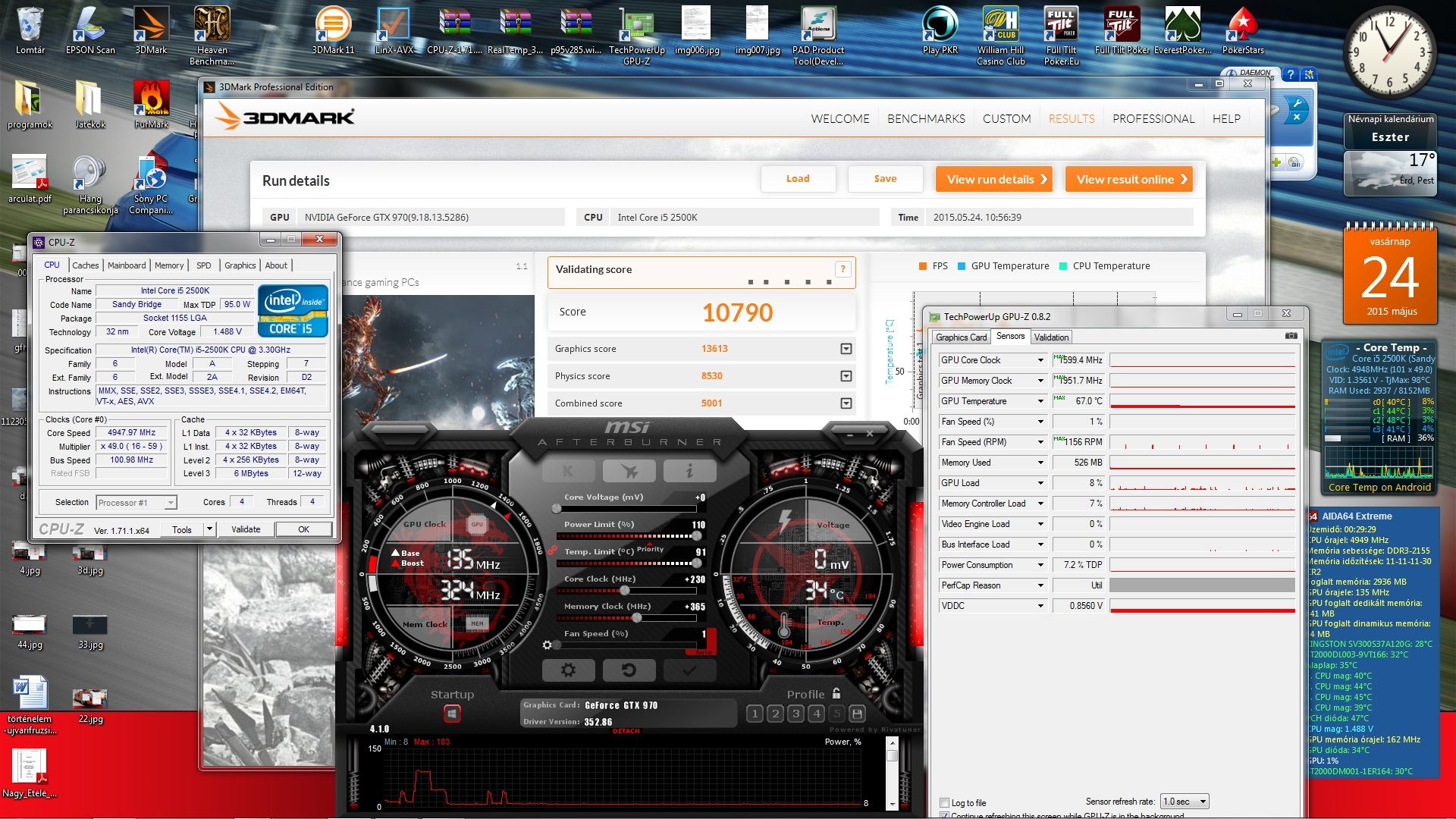
Task: Open 3DMark BENCHMARKS menu
Action: (926, 119)
